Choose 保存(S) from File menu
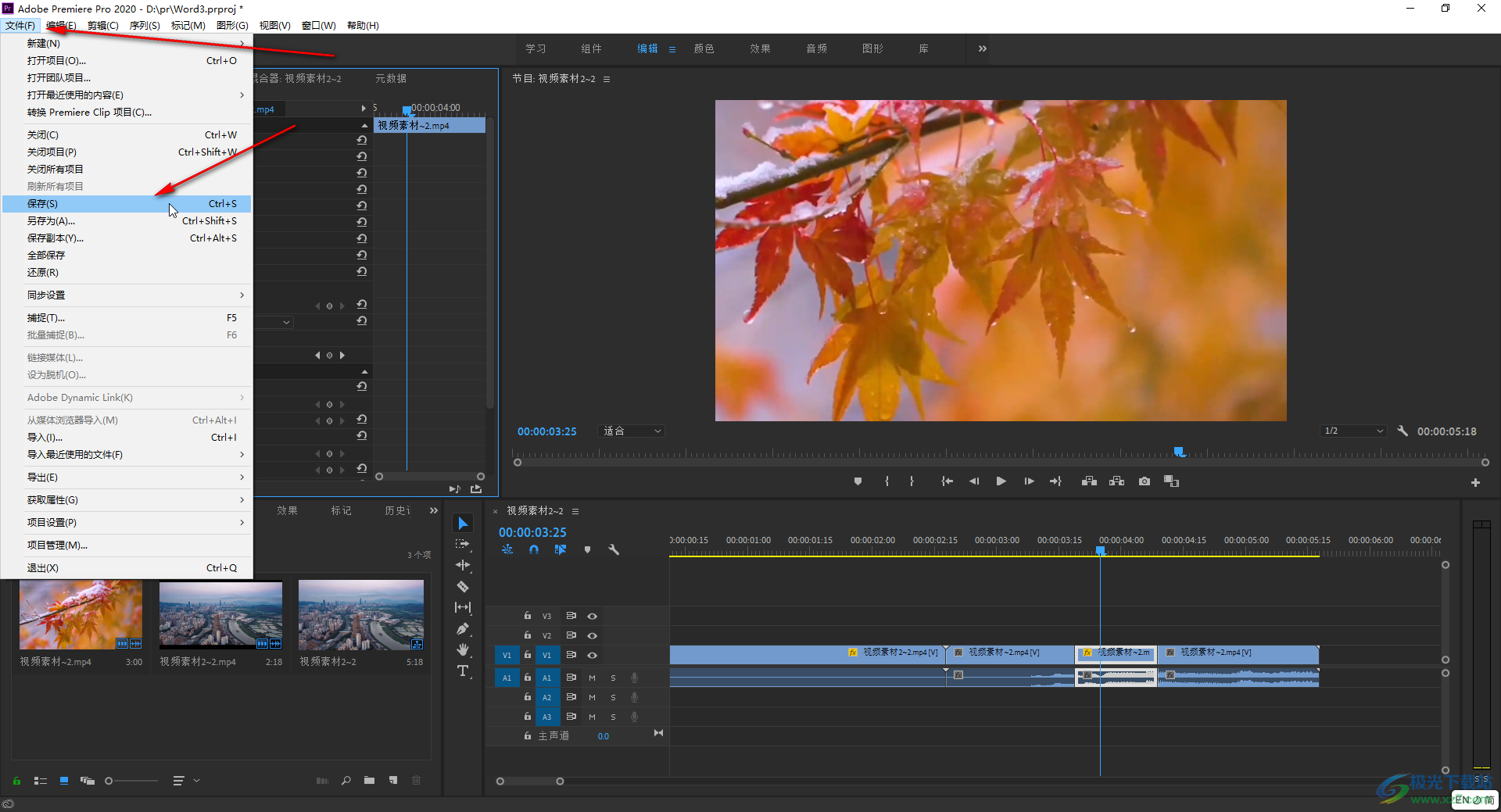1501x812 pixels. (x=127, y=203)
